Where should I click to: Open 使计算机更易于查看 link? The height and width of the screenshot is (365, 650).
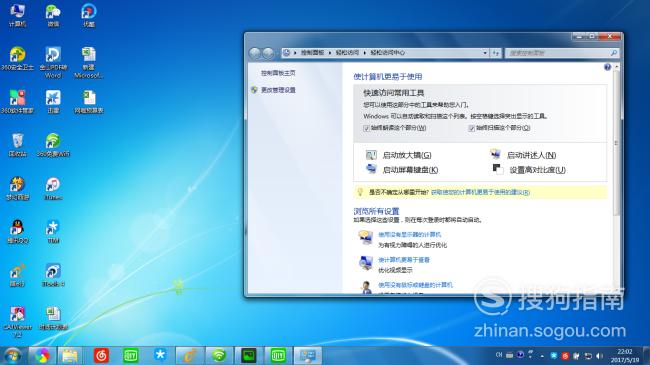pos(404,260)
